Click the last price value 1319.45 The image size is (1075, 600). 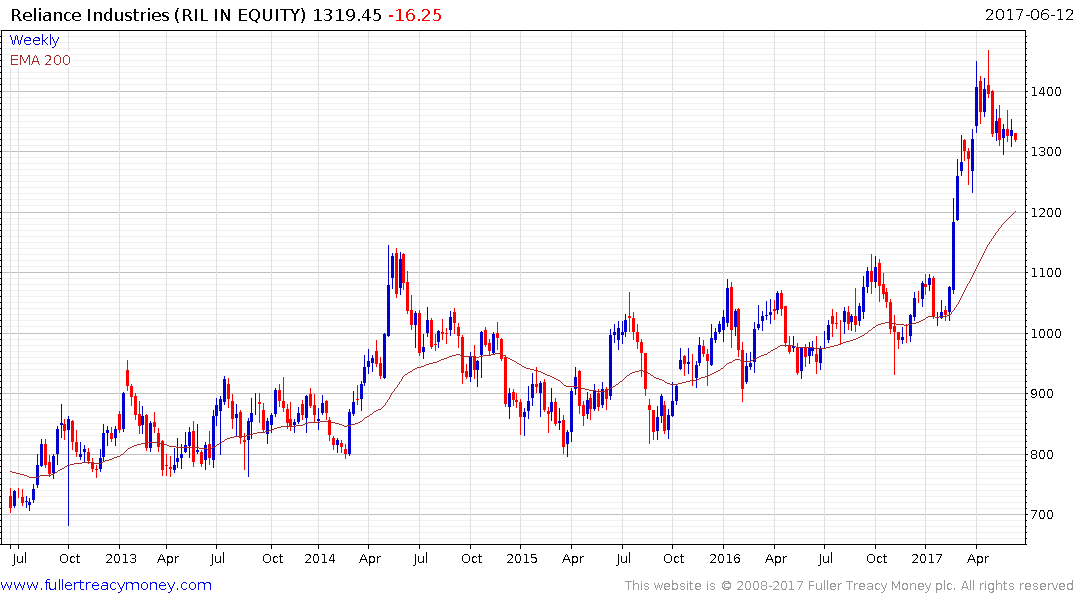[x=347, y=15]
